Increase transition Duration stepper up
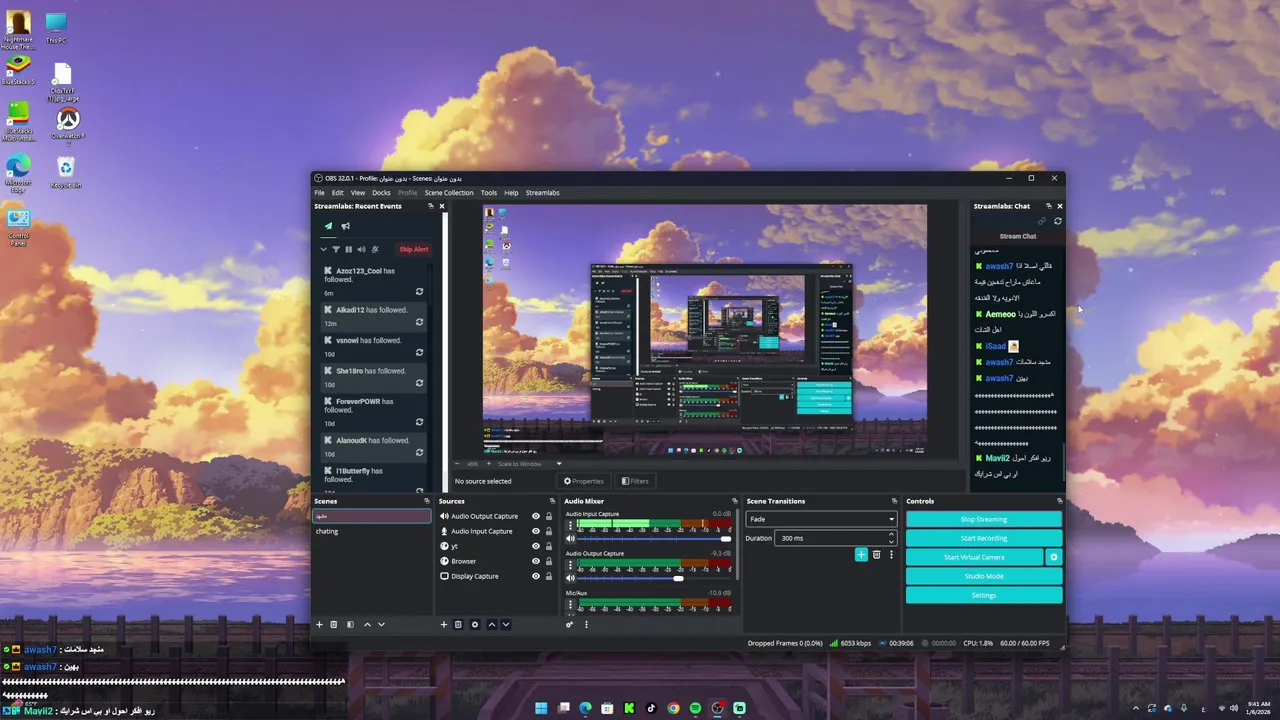Image resolution: width=1280 pixels, height=720 pixels. [891, 535]
